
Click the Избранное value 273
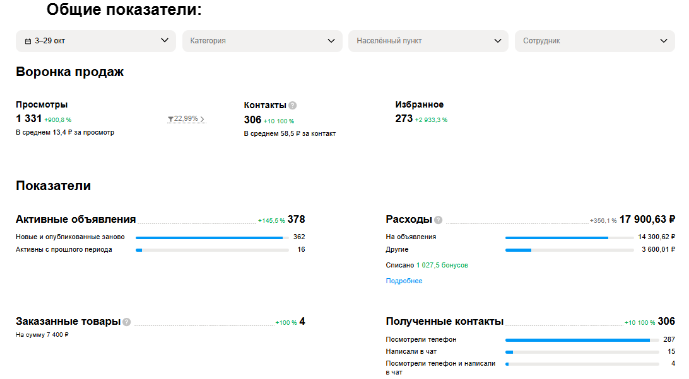coord(404,119)
